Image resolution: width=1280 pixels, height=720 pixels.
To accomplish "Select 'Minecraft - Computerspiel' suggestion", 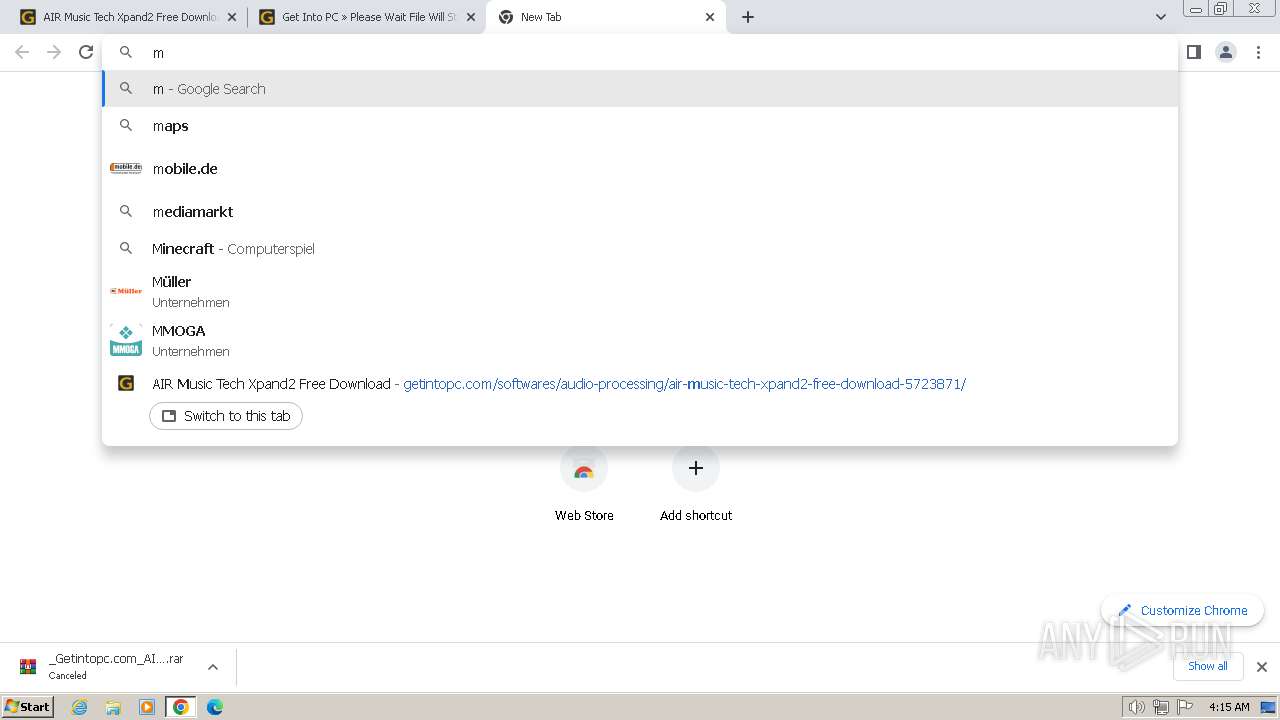I will coord(640,248).
